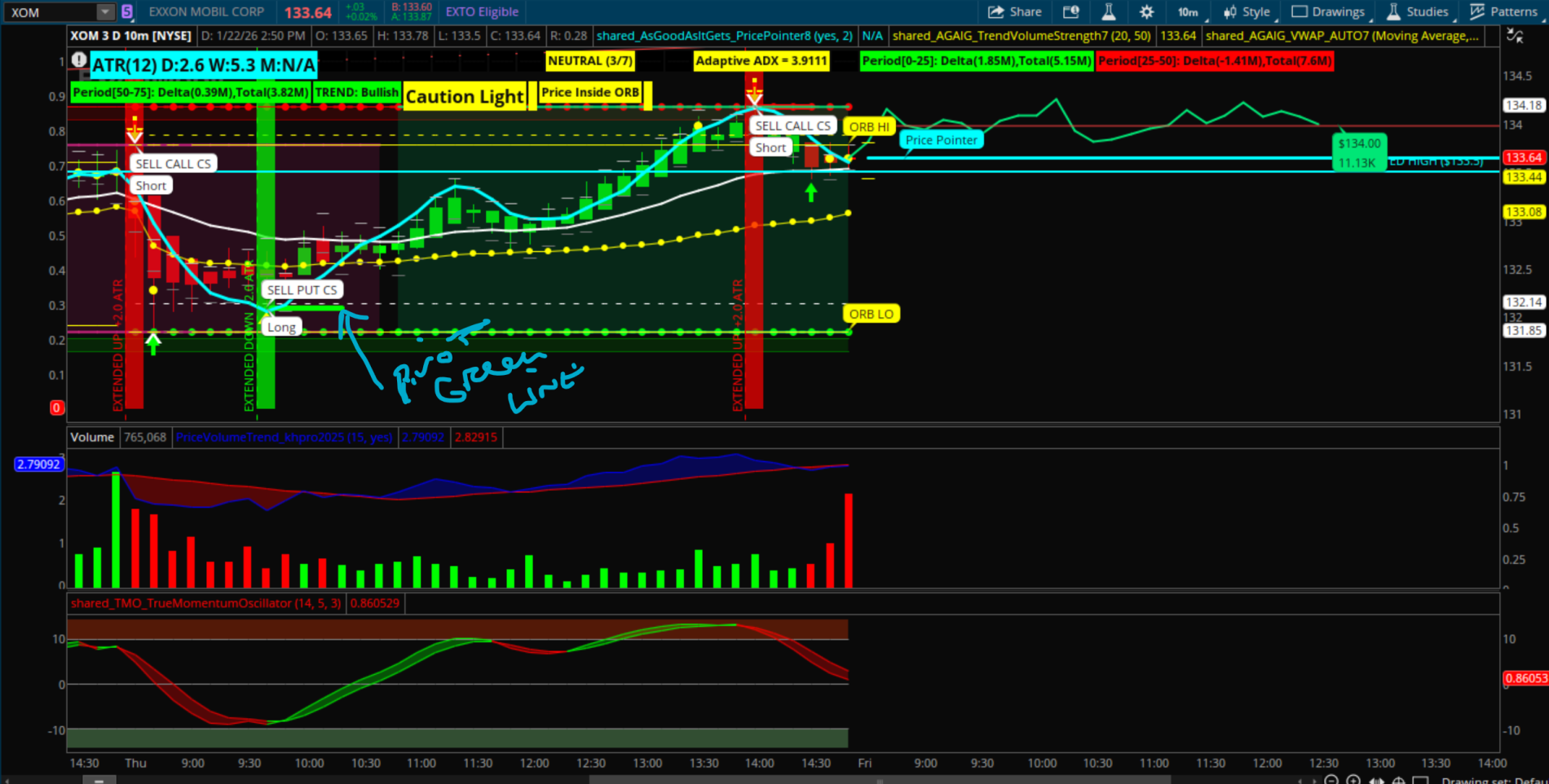
Task: Expand the XOM symbol dropdown arrow
Action: point(105,12)
